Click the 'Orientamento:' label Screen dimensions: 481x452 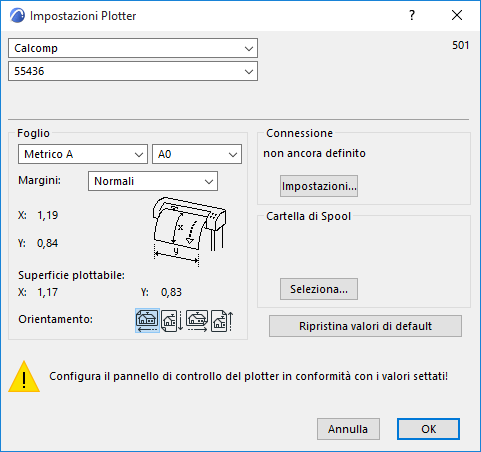tap(55, 319)
